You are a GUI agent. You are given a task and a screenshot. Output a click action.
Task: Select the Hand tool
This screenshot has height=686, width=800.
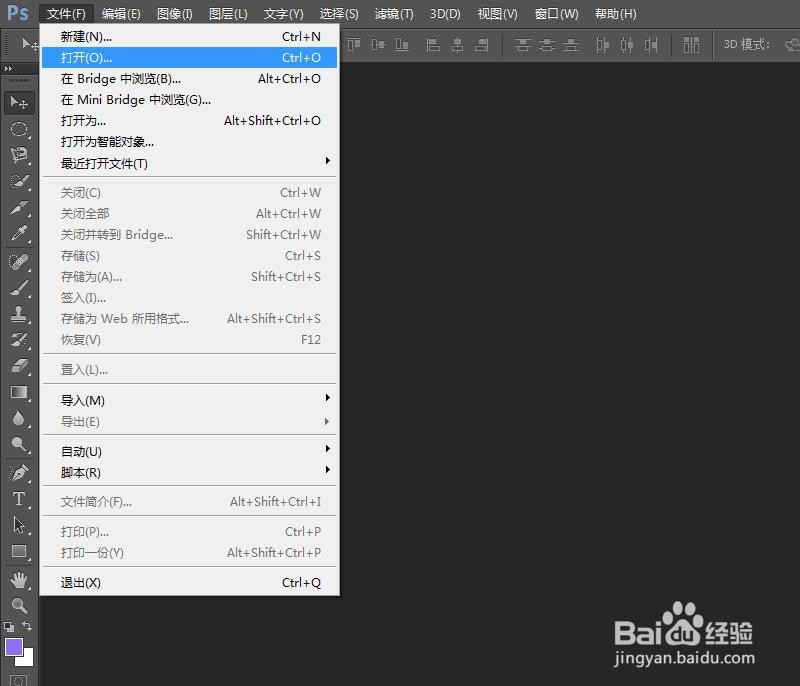tap(19, 579)
